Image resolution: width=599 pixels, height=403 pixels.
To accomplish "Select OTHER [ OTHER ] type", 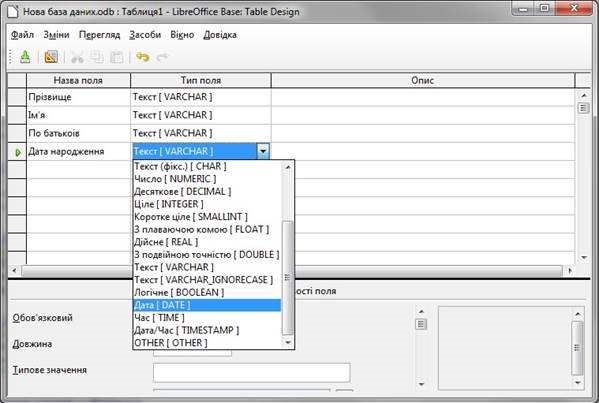I will pyautogui.click(x=207, y=343).
